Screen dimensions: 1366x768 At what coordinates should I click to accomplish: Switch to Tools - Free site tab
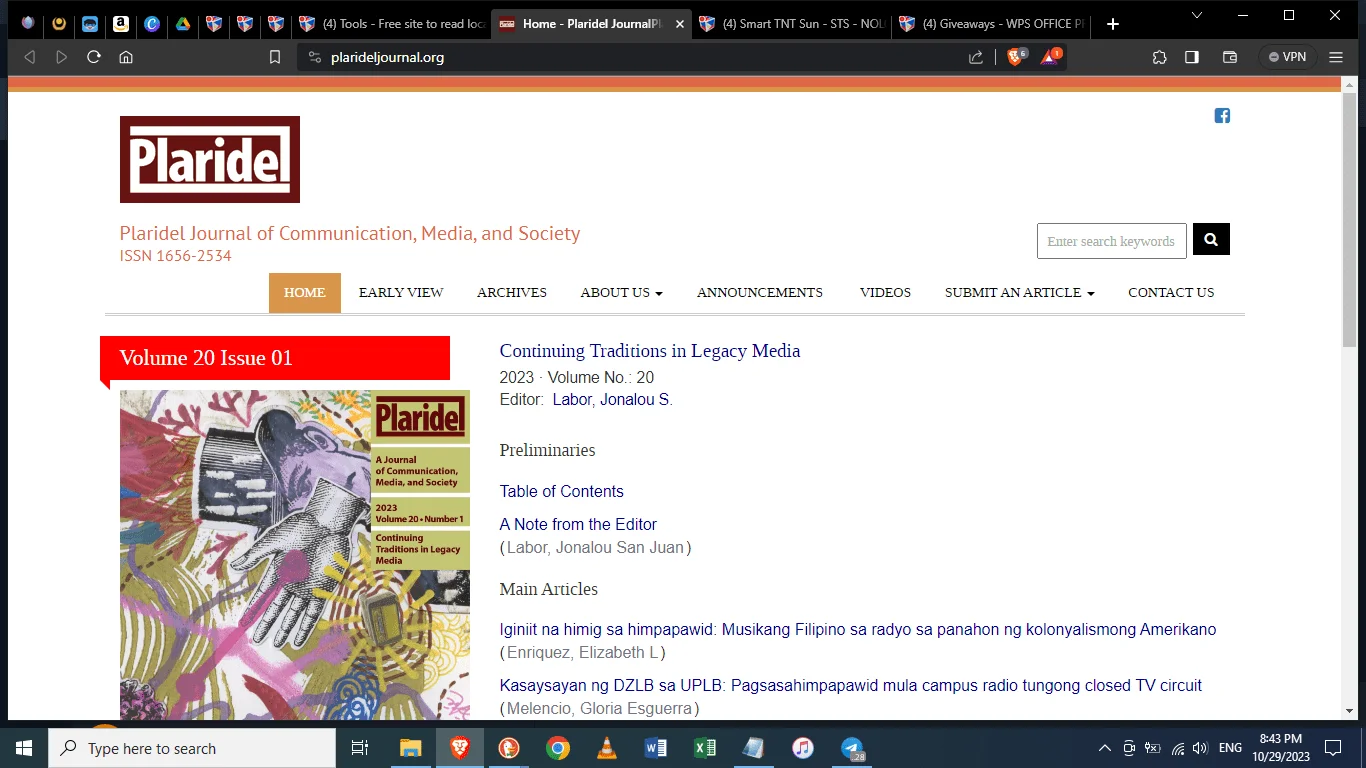[x=391, y=24]
